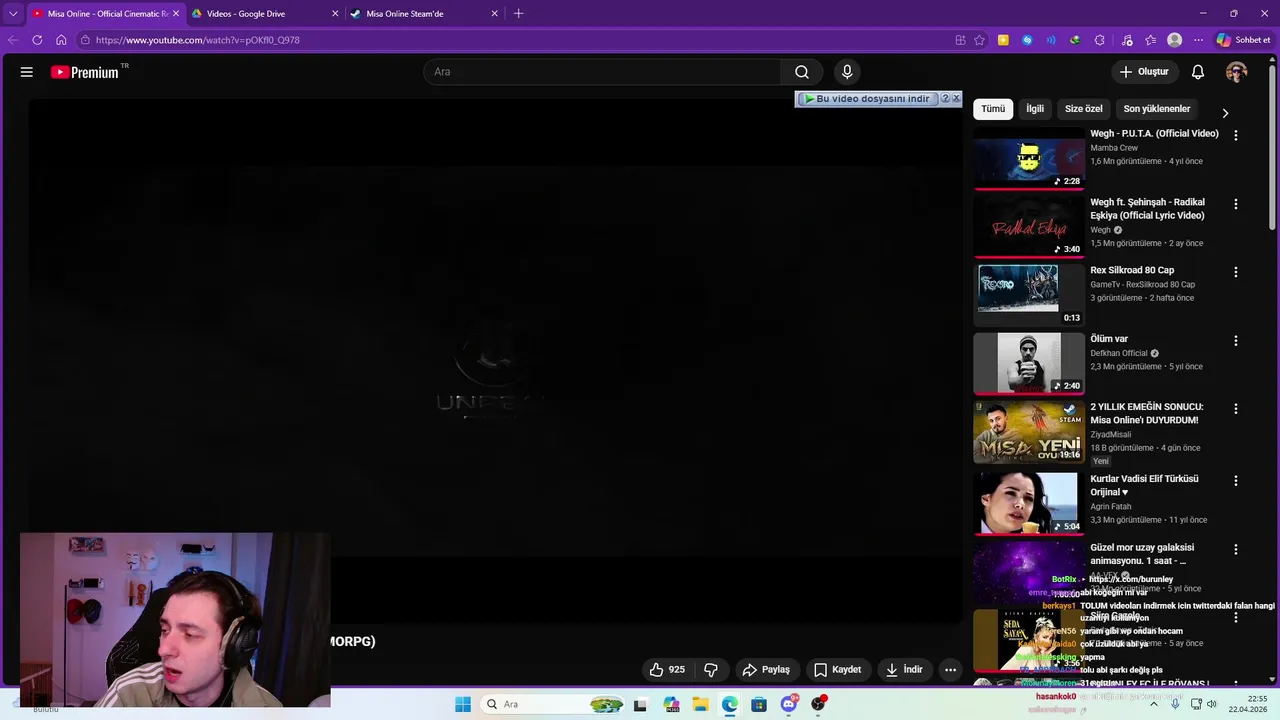Open the Favorites list icon in toolbar
This screenshot has height=720, width=1280.
pos(1150,40)
